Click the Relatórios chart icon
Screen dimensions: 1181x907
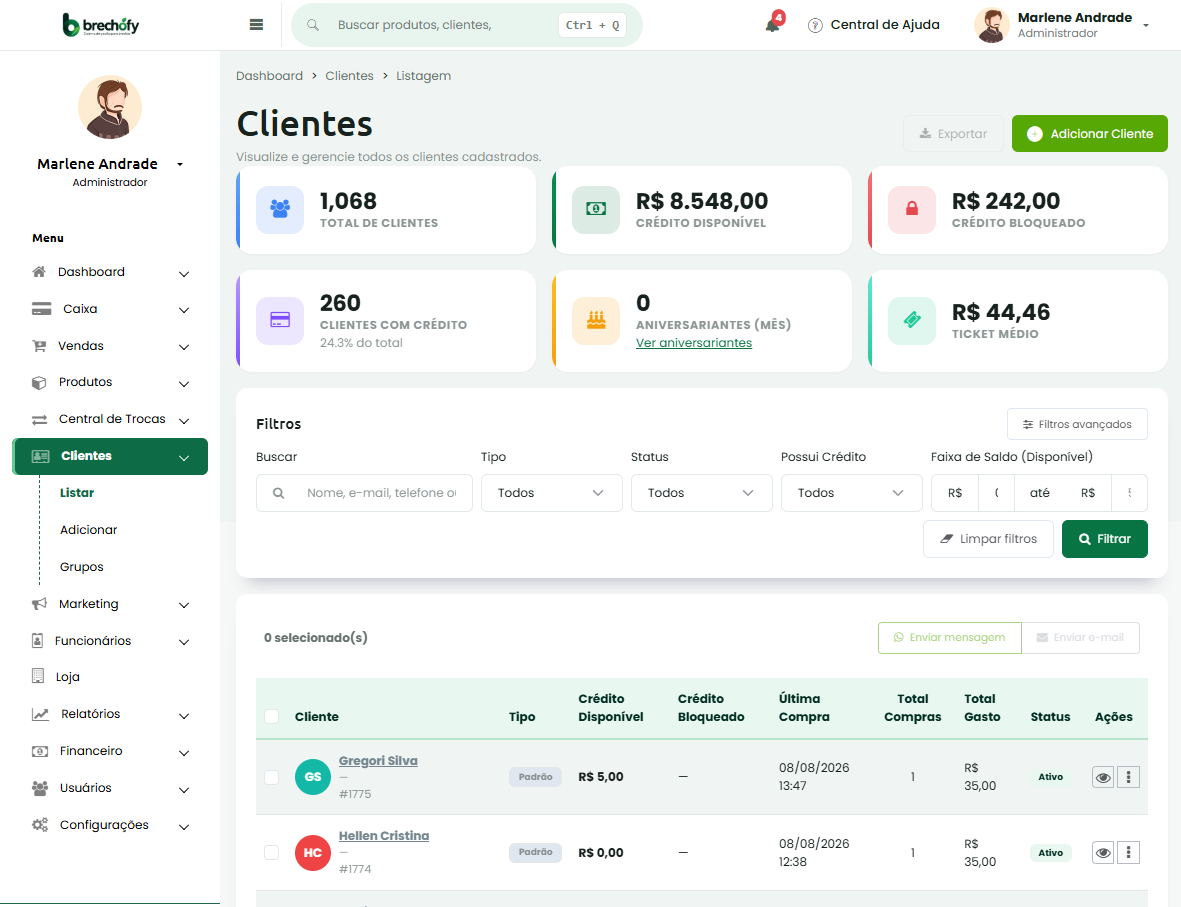(x=41, y=714)
